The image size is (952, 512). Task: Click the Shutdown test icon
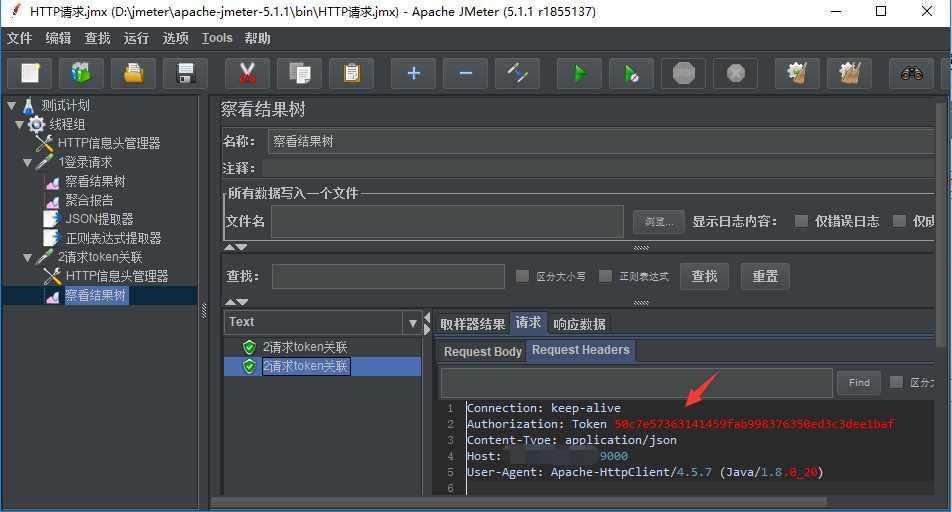tap(736, 74)
